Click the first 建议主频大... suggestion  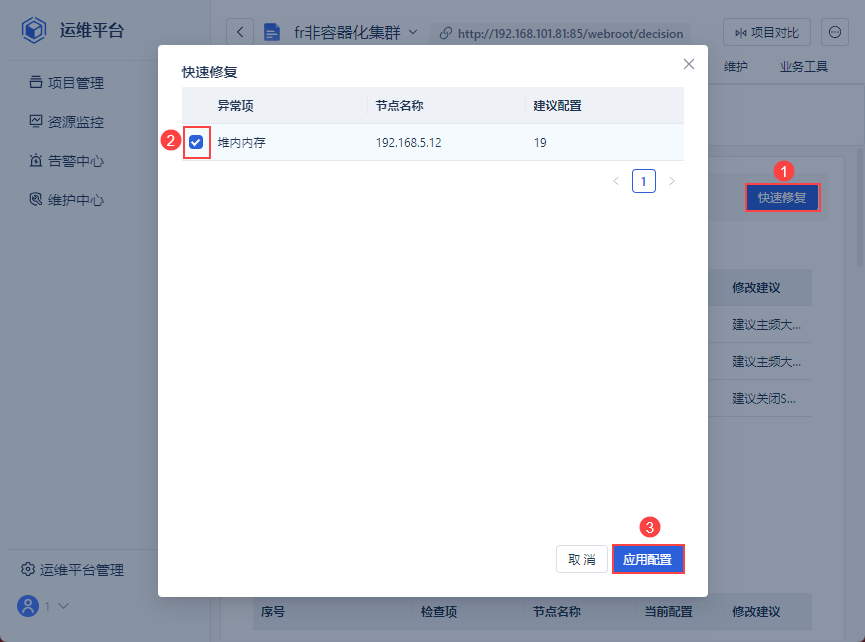click(766, 324)
